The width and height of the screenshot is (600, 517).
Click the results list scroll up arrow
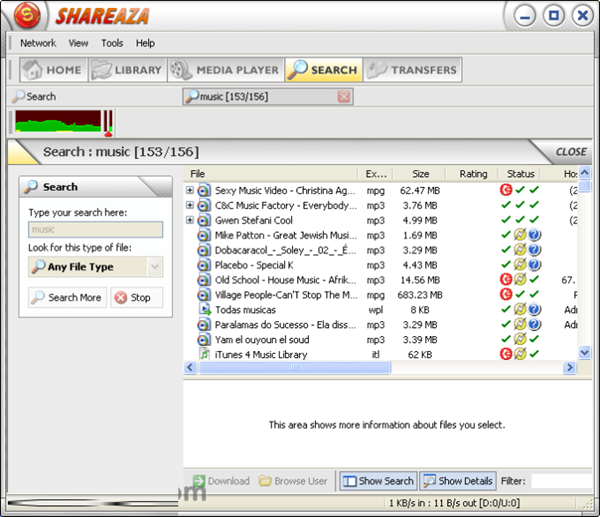[x=584, y=173]
